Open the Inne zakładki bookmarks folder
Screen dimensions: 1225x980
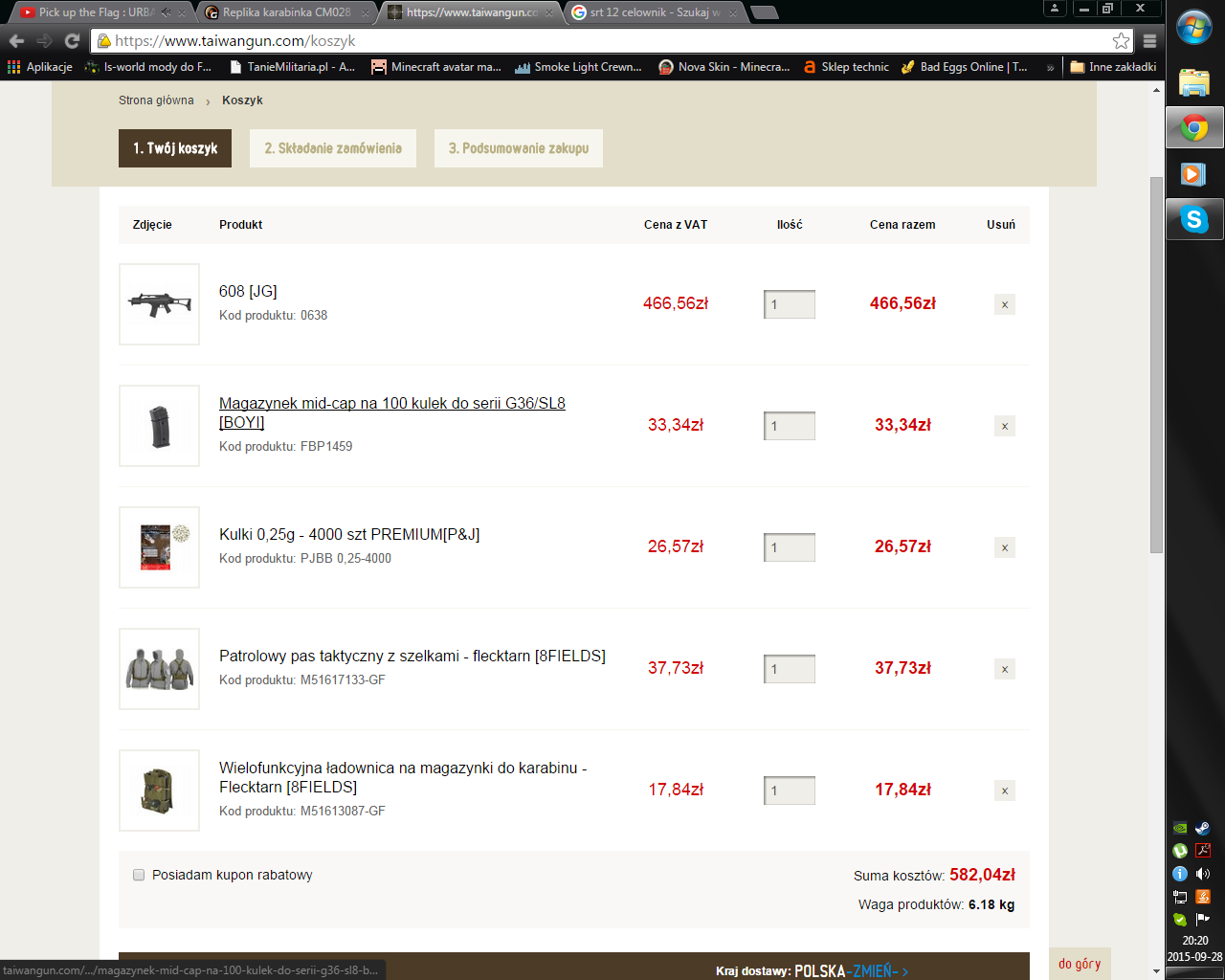tap(1113, 67)
